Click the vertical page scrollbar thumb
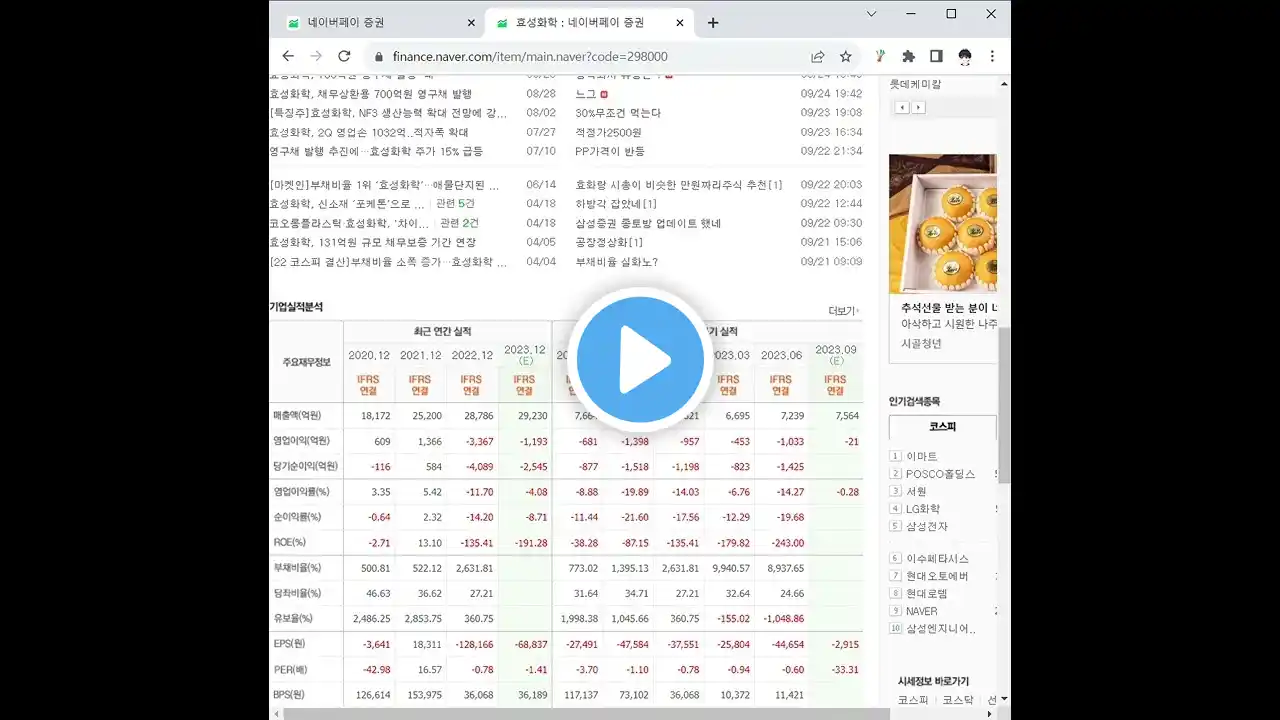The image size is (1280, 720). (x=1004, y=405)
